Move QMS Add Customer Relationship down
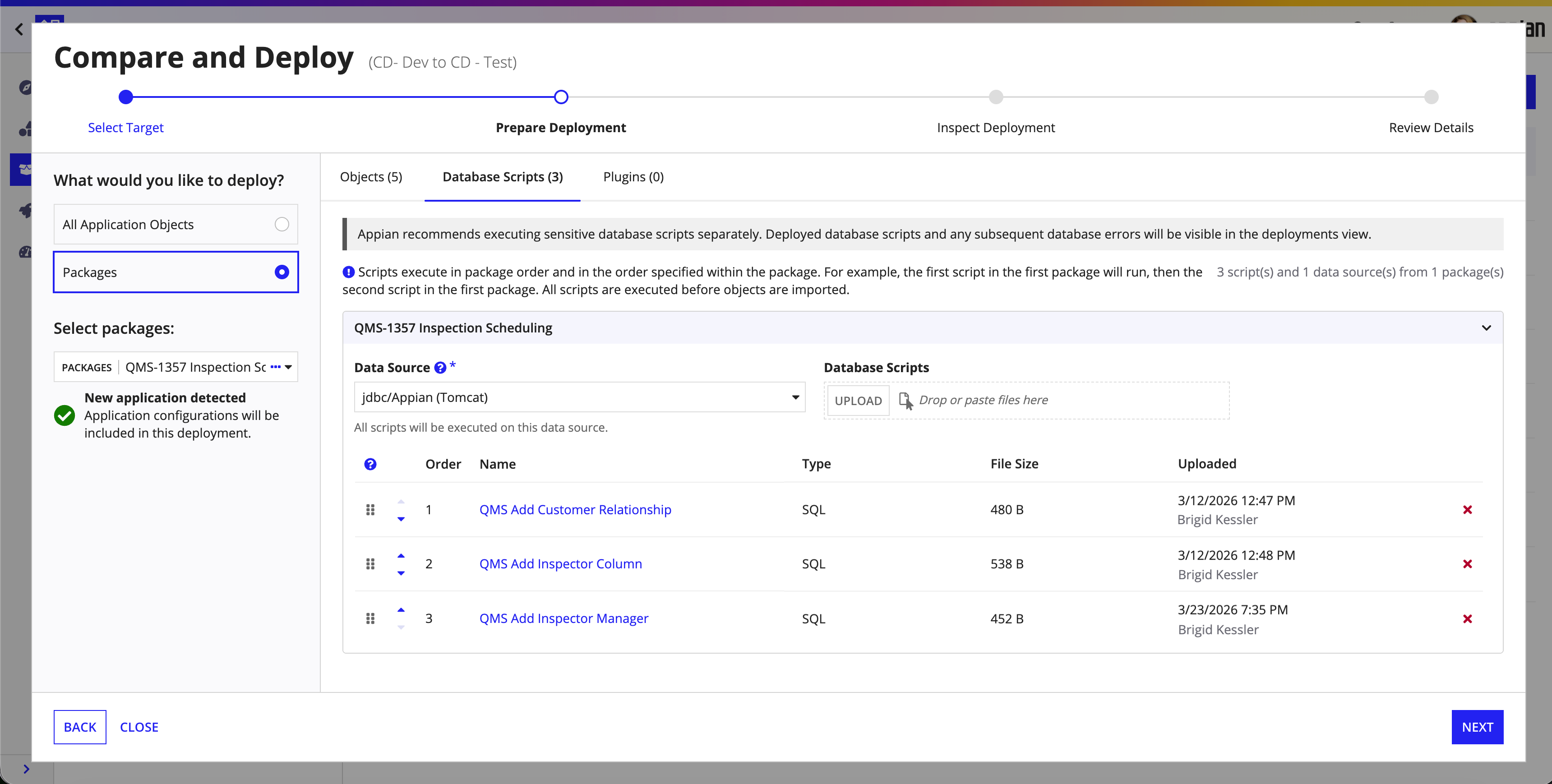 point(401,519)
